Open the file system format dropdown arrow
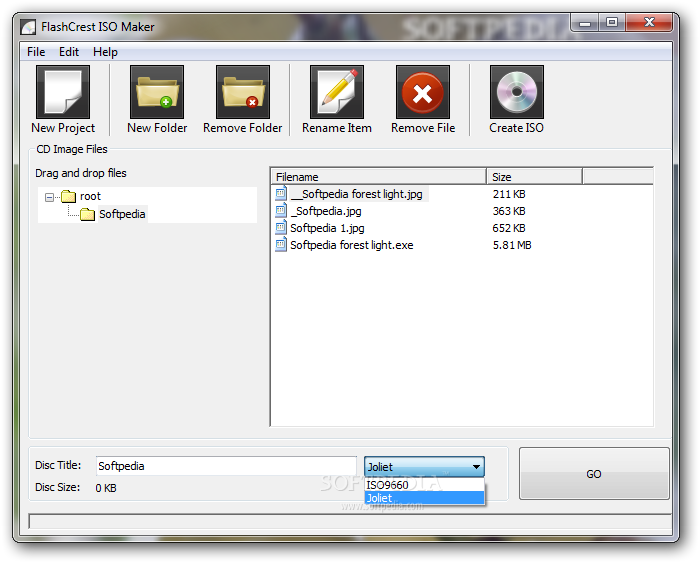Image resolution: width=700 pixels, height=563 pixels. 476,467
